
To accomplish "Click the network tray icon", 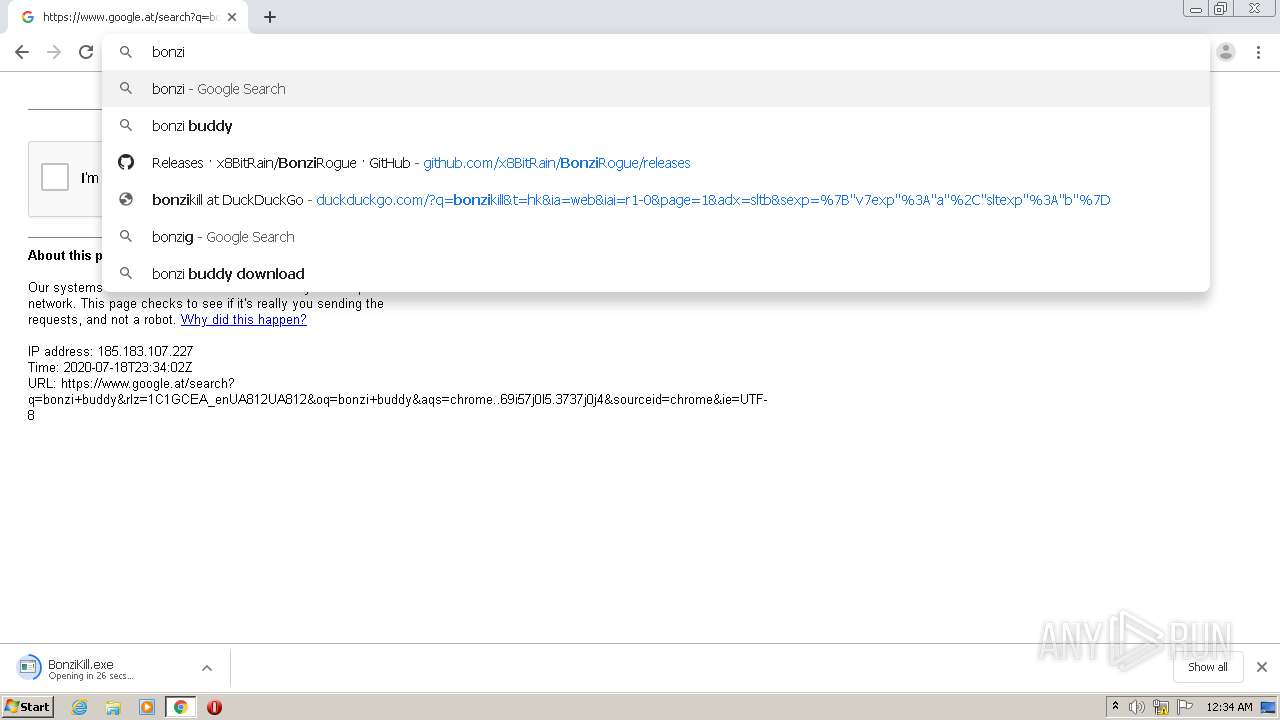I will point(1161,707).
